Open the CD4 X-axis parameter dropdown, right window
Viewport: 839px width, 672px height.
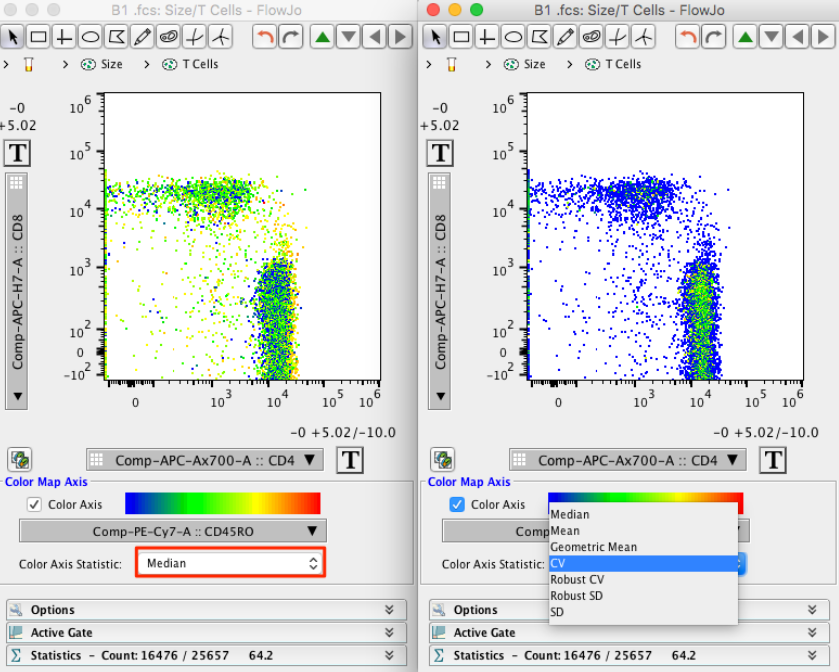click(x=628, y=460)
